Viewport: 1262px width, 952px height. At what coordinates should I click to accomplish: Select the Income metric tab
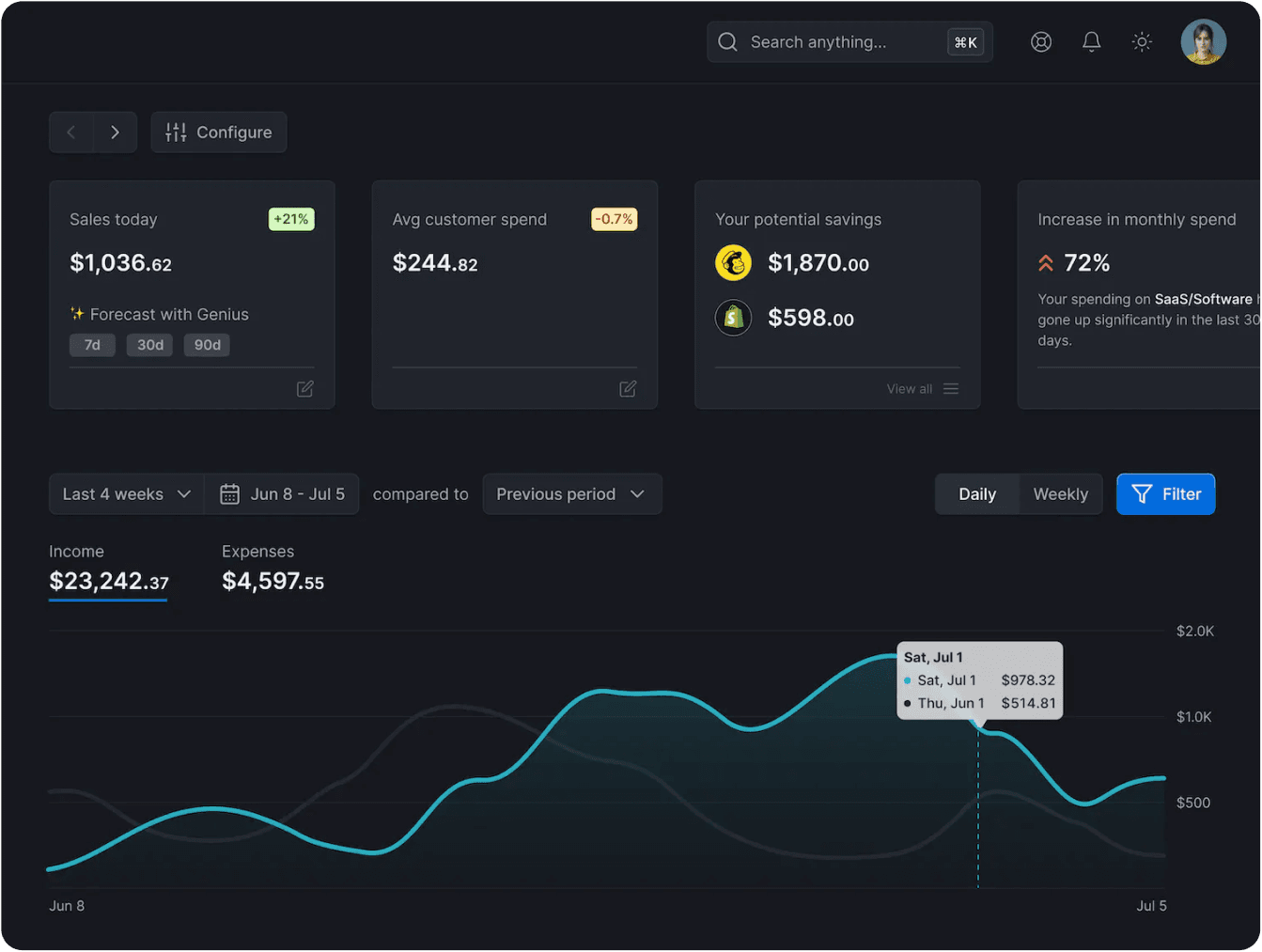pos(107,569)
